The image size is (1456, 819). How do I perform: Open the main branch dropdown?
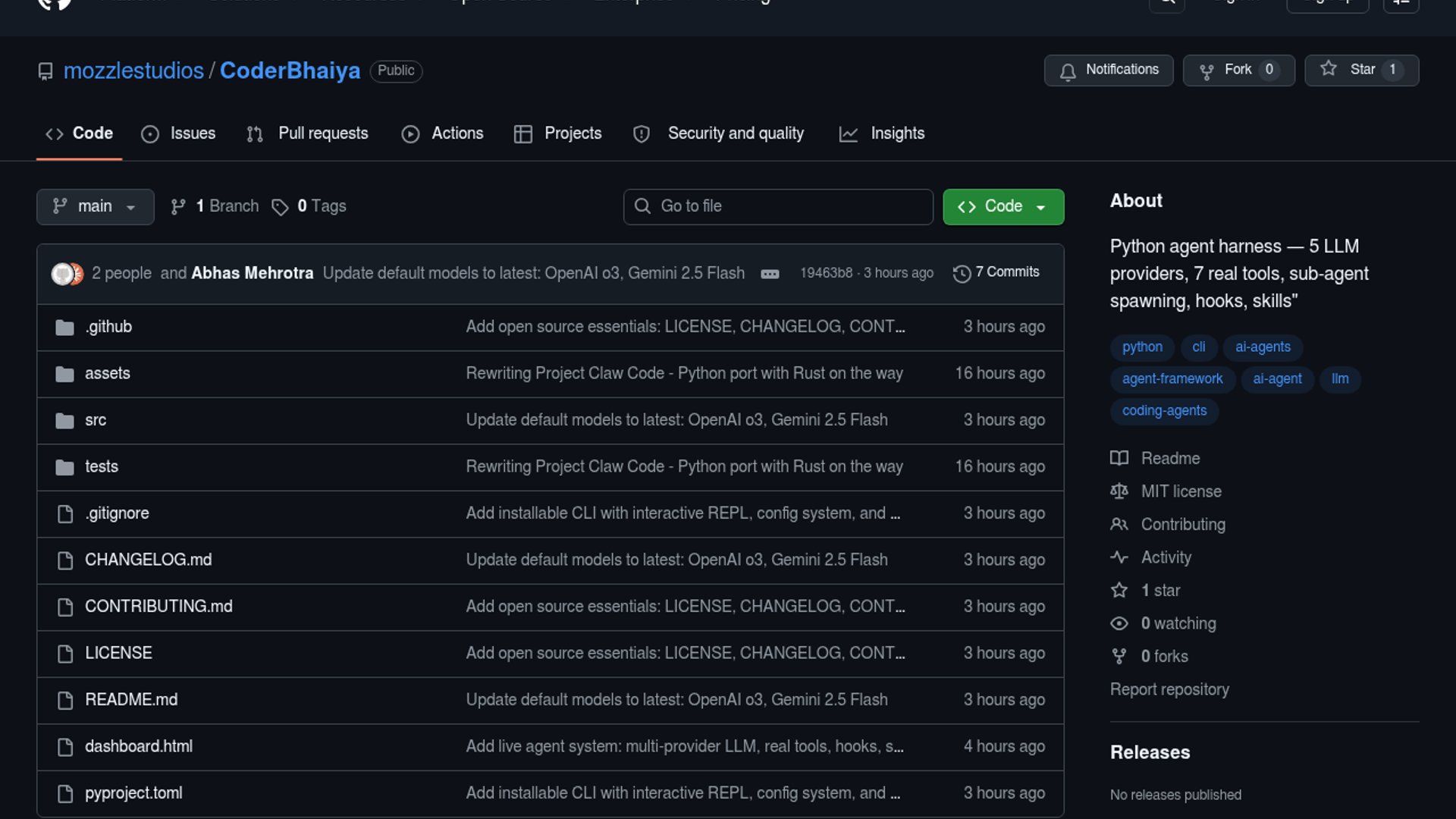pyautogui.click(x=95, y=206)
